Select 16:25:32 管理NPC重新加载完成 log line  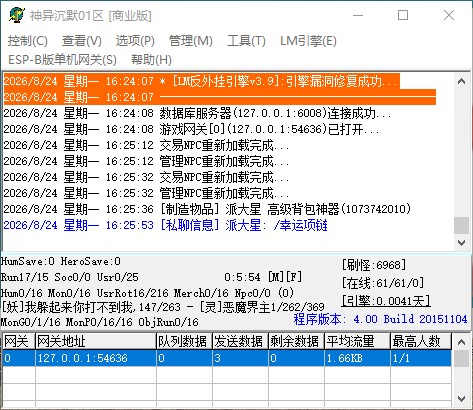click(146, 193)
